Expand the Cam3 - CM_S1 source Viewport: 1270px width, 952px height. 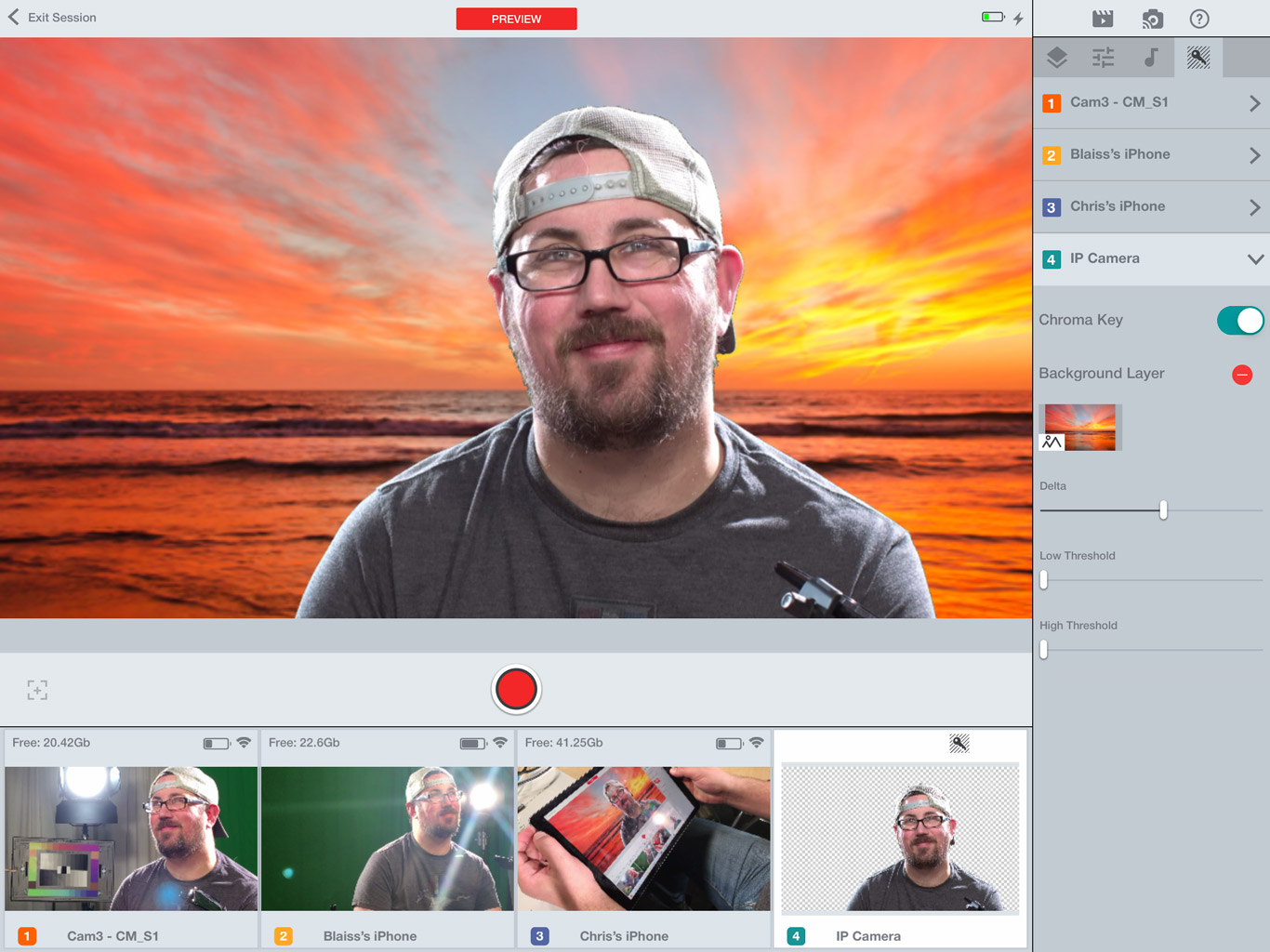point(1257,102)
